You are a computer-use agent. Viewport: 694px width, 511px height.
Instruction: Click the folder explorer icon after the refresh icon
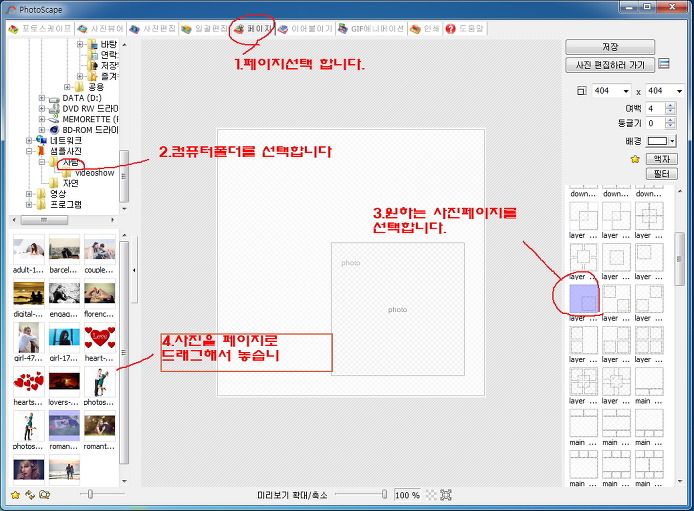[44, 495]
